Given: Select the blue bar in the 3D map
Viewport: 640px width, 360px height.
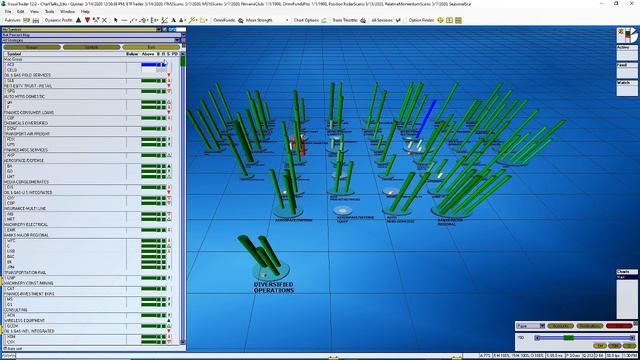Looking at the screenshot, I should click(427, 118).
